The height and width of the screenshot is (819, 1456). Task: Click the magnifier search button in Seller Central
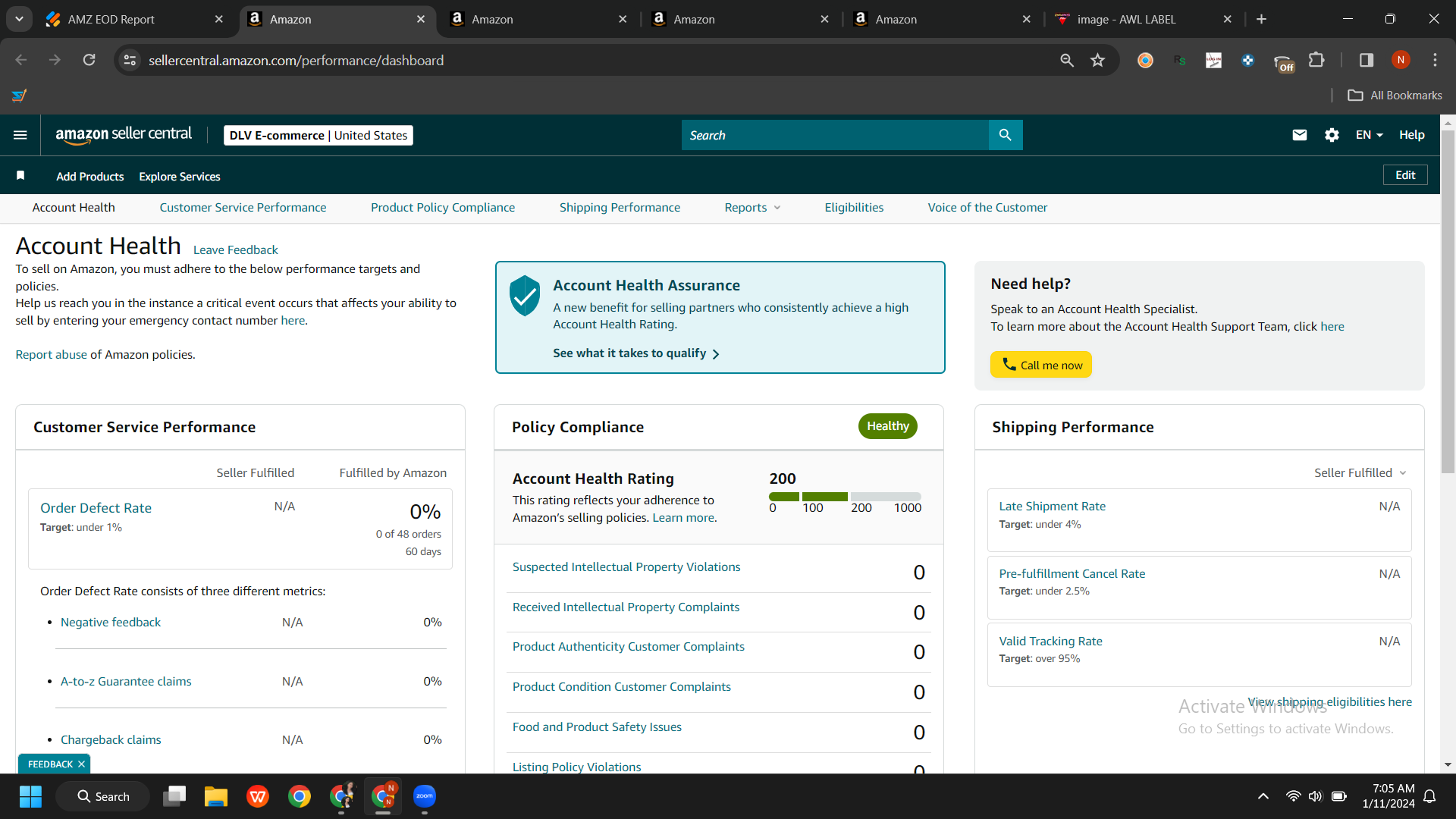1006,135
